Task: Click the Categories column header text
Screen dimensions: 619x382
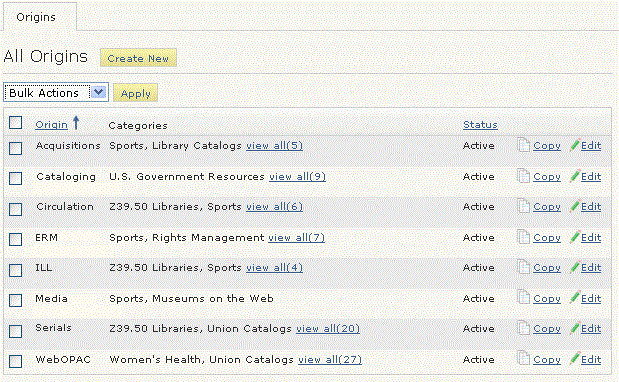Action: 138,125
